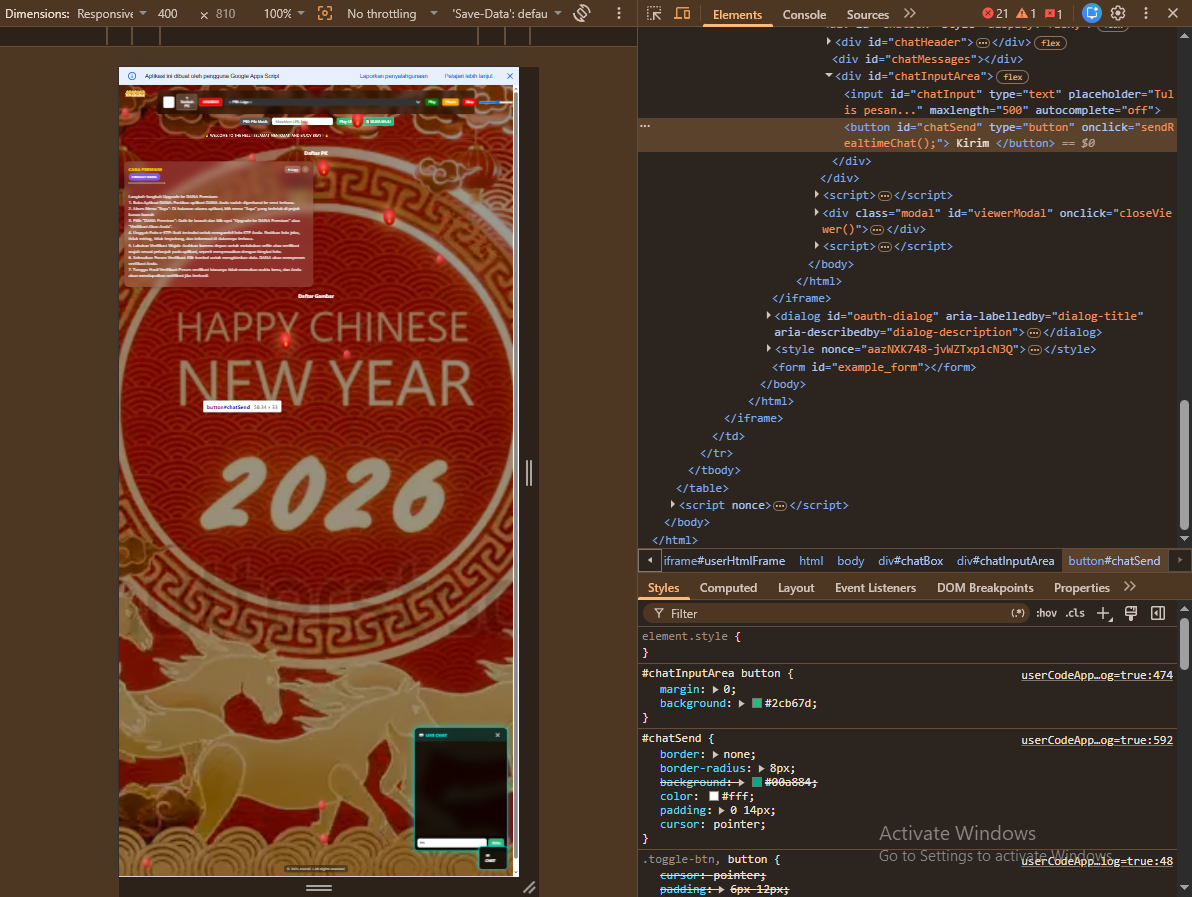
Task: Select body in the breadcrumb
Action: (850, 561)
